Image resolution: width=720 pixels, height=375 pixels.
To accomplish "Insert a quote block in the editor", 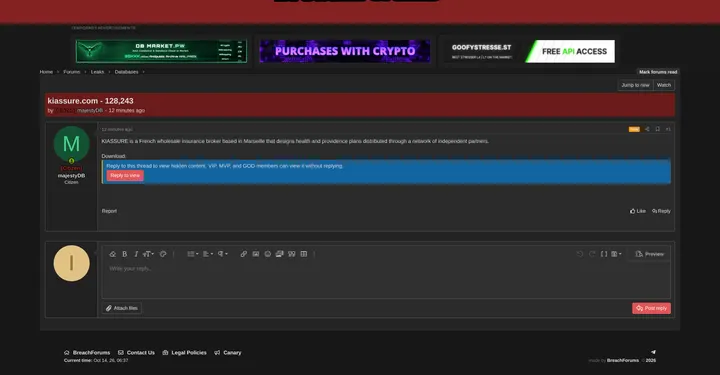I will pyautogui.click(x=292, y=254).
